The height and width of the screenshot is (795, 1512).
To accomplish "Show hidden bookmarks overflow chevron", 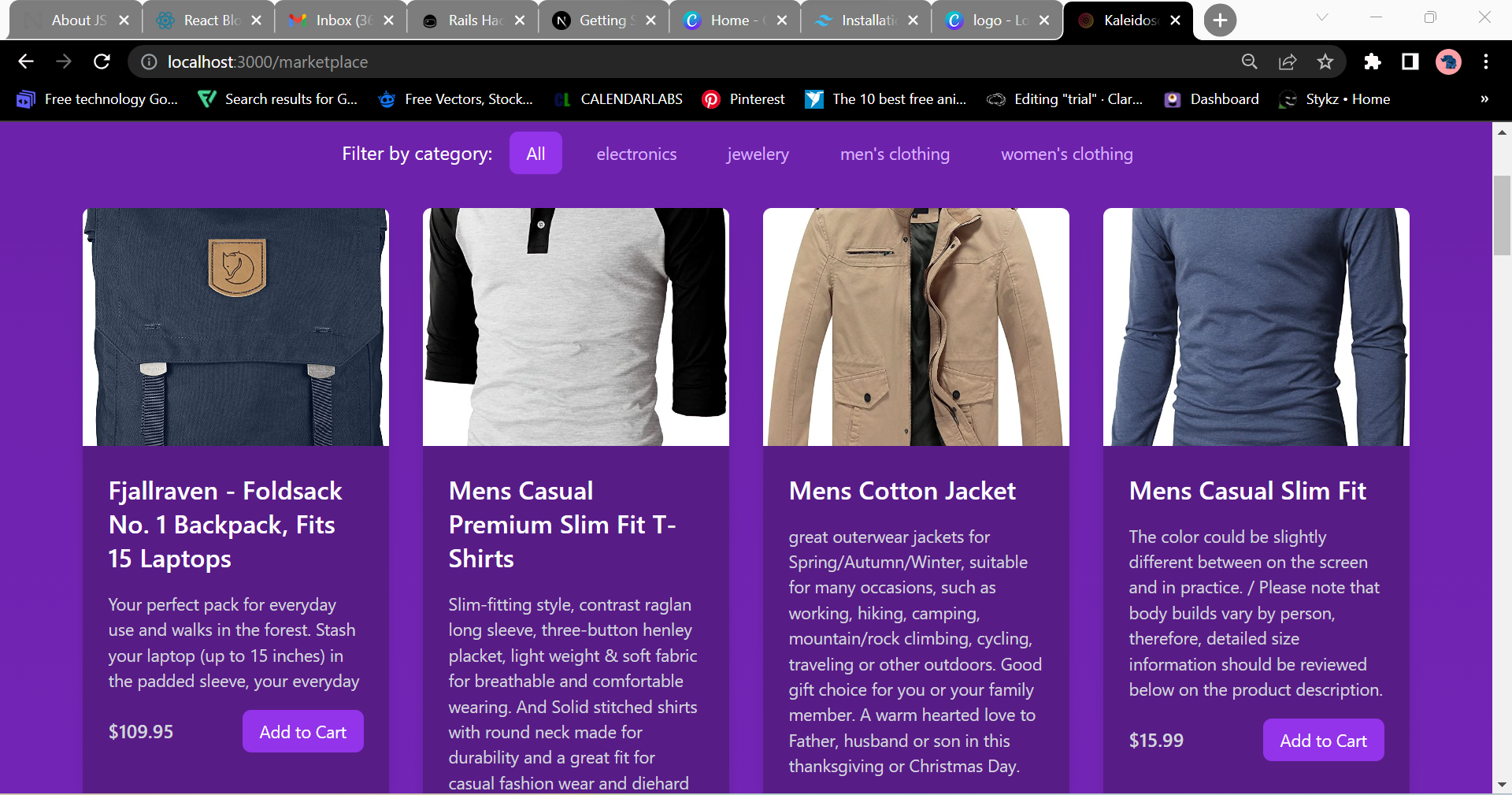I will [x=1484, y=99].
